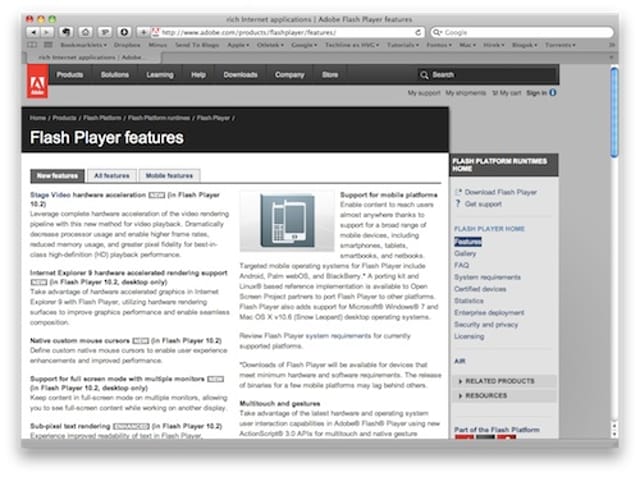Open the Solutions menu
The image size is (640, 477).
[115, 75]
